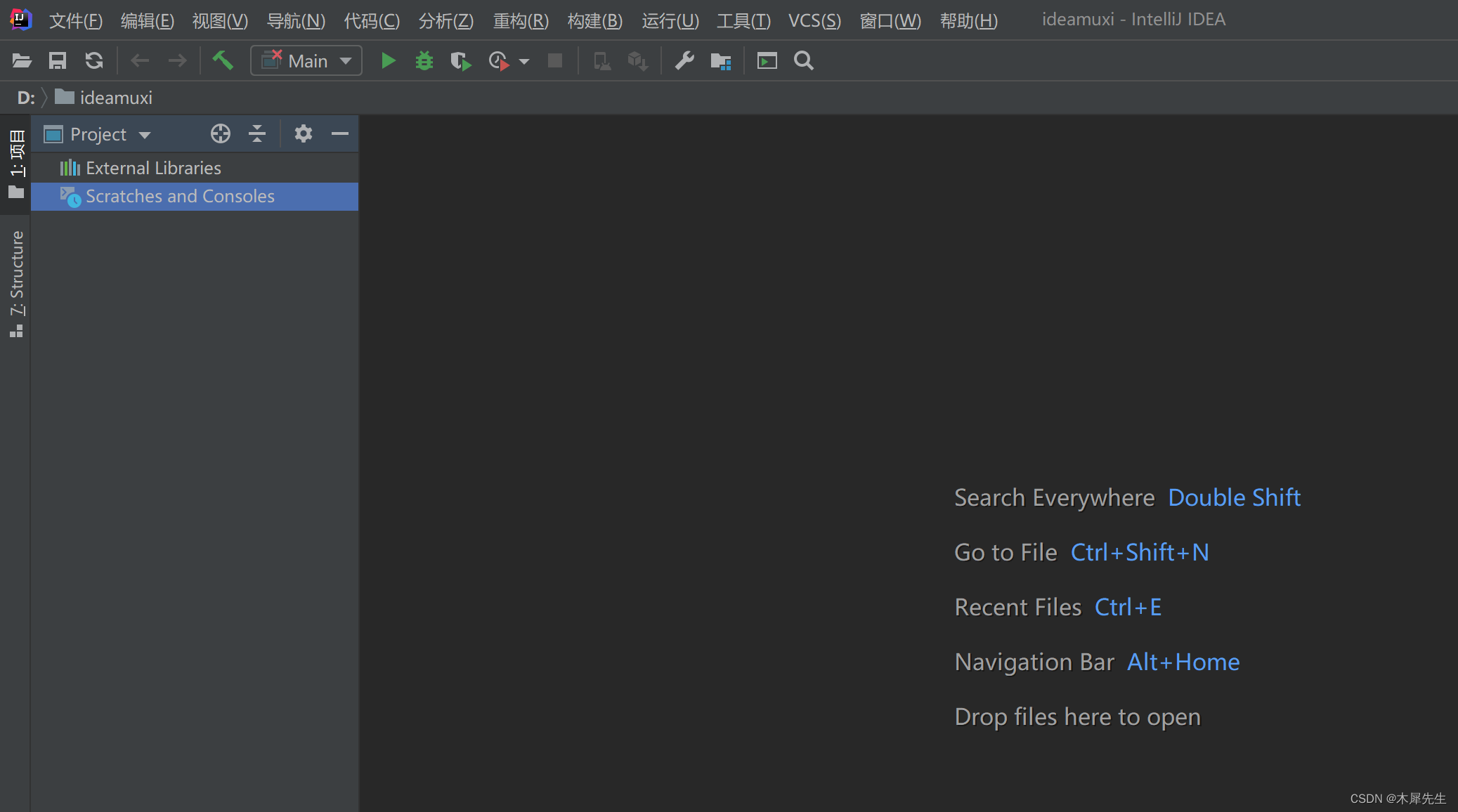The width and height of the screenshot is (1458, 812).
Task: Click the Save All floppy icon
Action: coord(58,61)
